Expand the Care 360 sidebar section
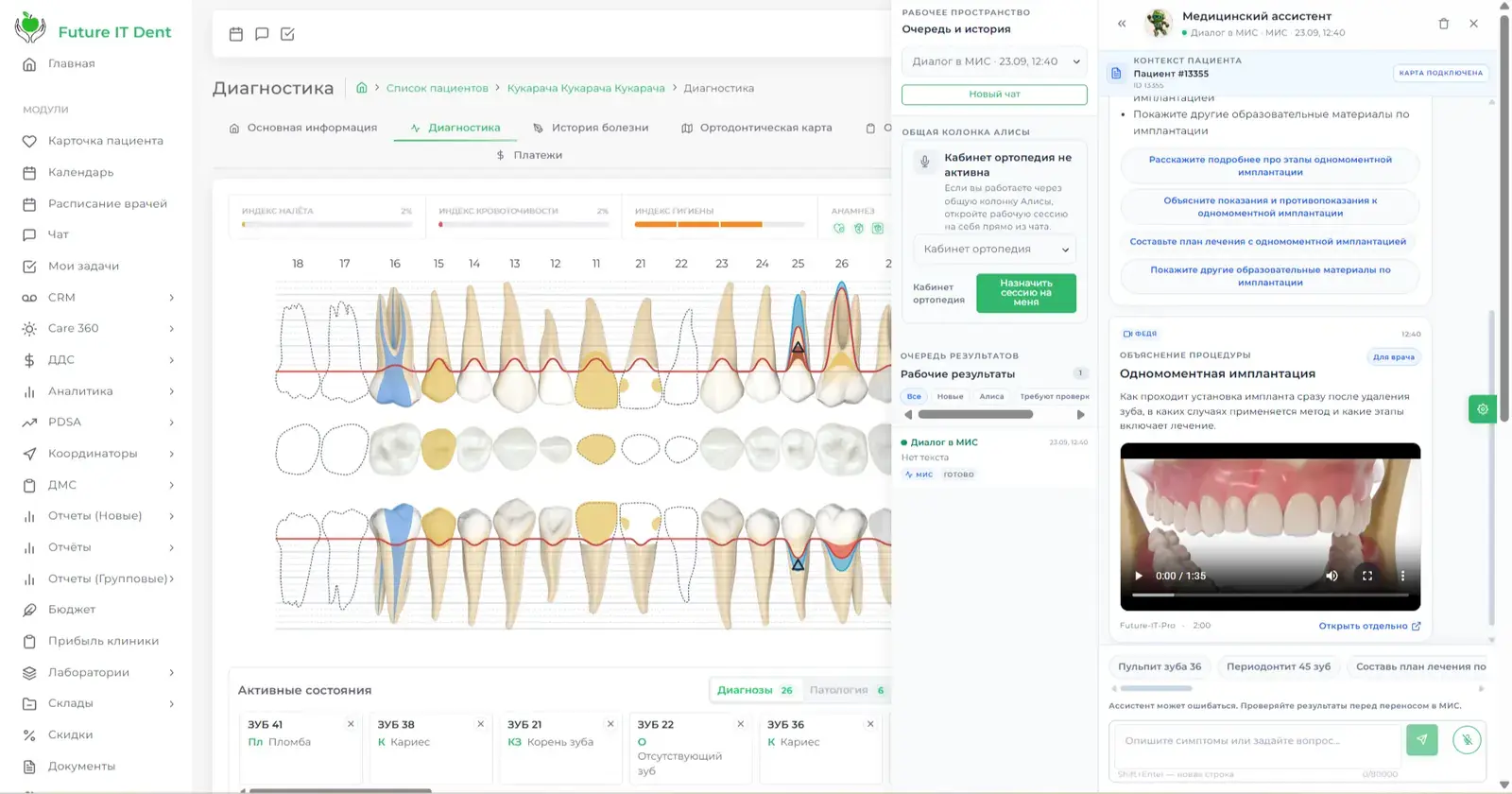Screen dimensions: 1512x794 (x=171, y=329)
